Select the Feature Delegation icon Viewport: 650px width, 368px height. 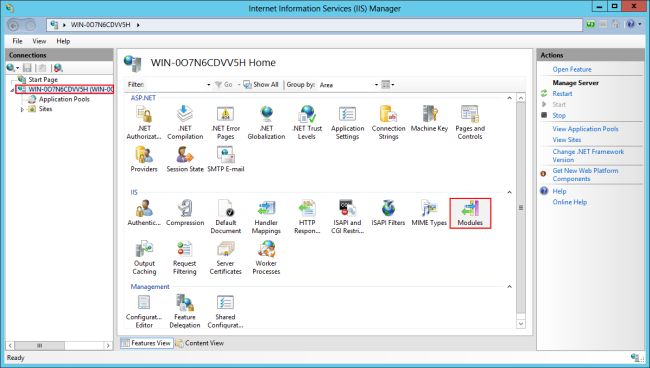185,311
